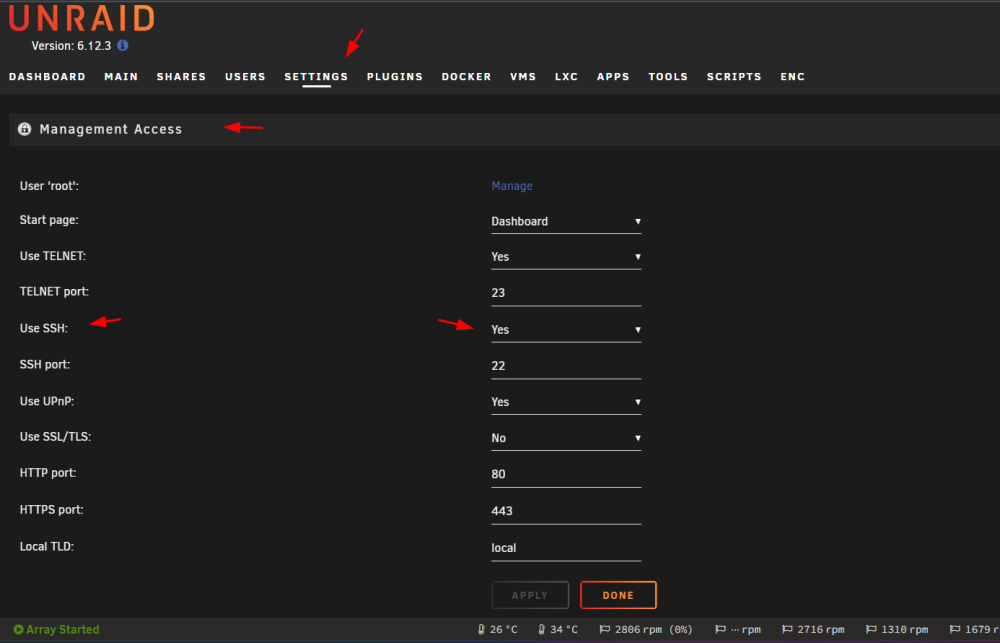This screenshot has width=1000, height=643.
Task: Open the Use SSL/TLS dropdown
Action: point(566,438)
